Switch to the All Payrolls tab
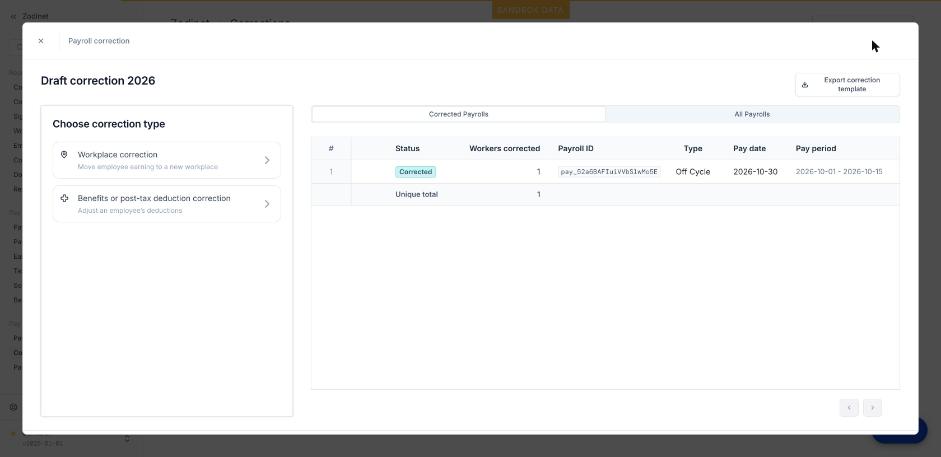941x457 pixels. coord(752,114)
